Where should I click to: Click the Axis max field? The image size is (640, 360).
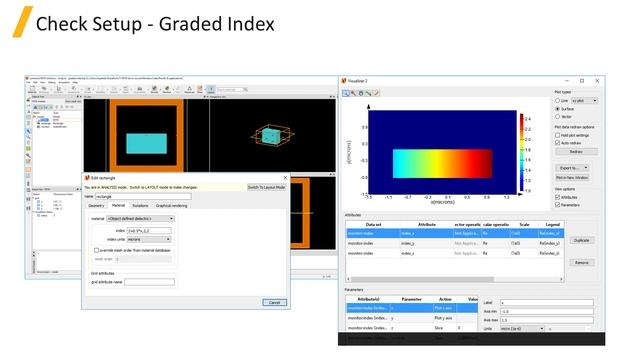tap(547, 320)
